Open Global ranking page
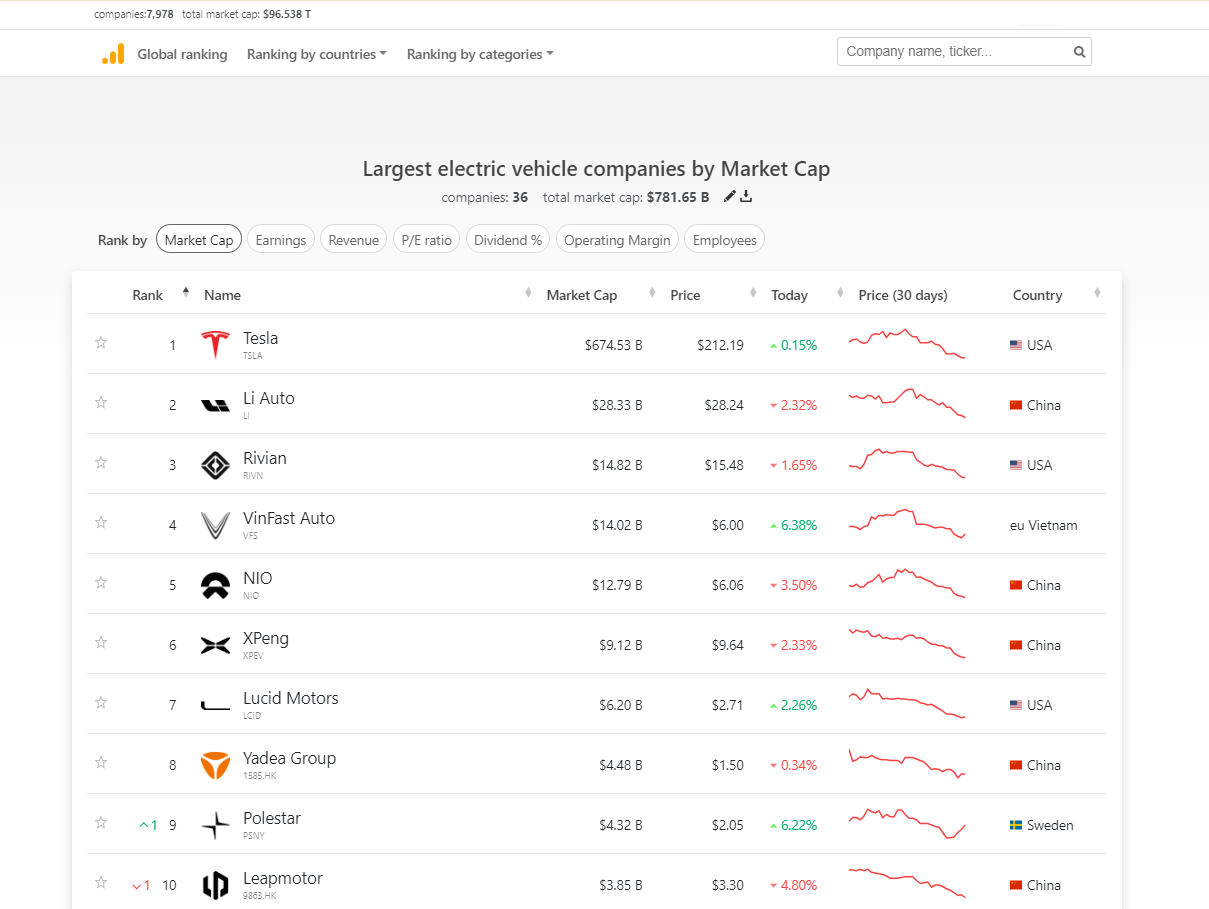Image resolution: width=1209 pixels, height=909 pixels. tap(182, 54)
